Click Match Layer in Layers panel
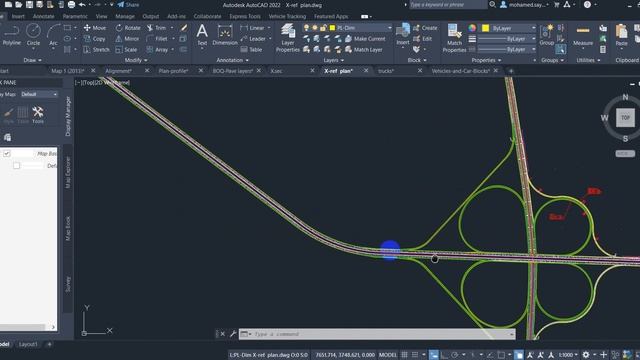The image size is (640, 360). 364,49
